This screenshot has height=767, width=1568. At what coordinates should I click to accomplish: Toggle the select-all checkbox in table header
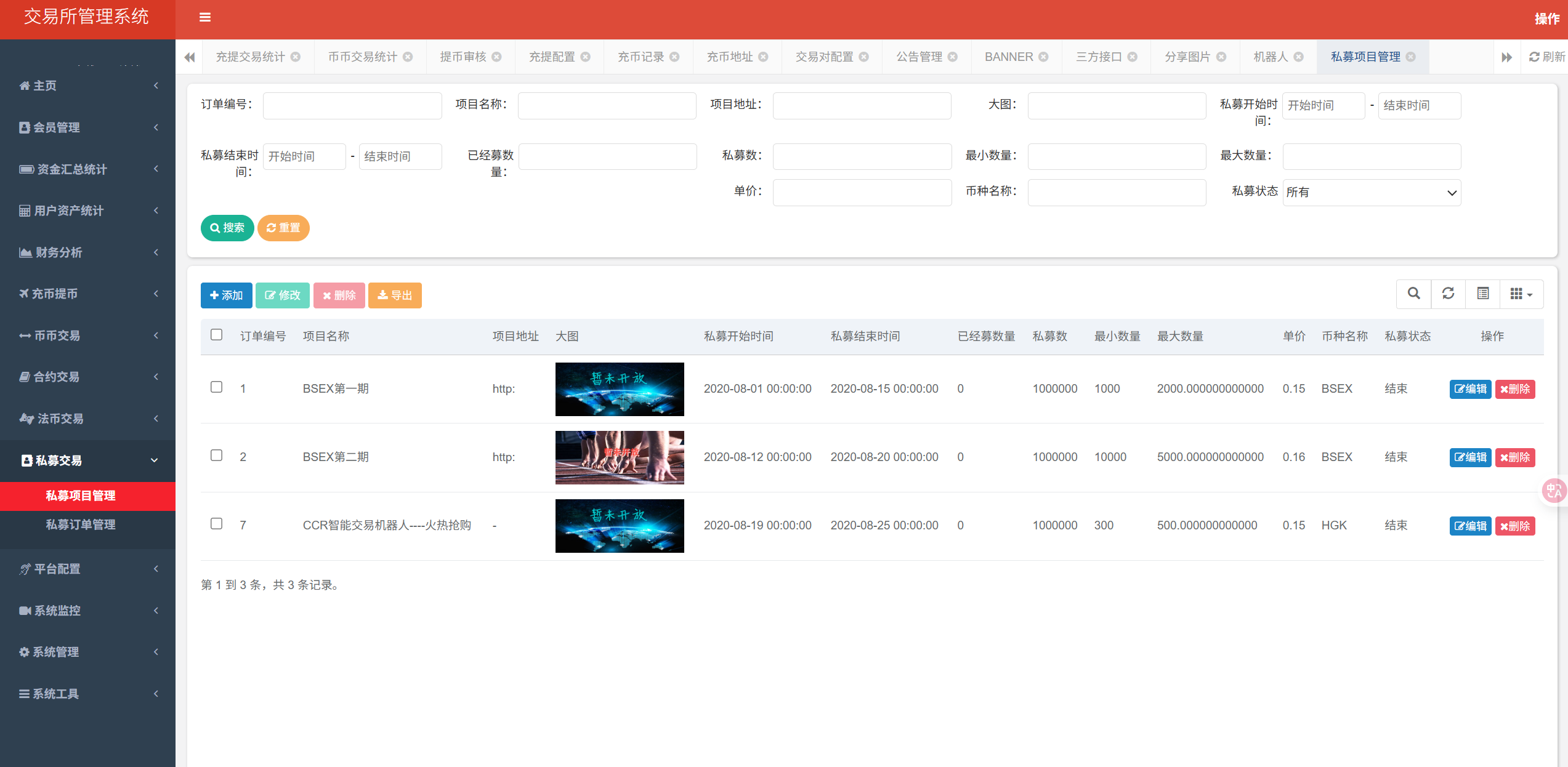click(216, 335)
